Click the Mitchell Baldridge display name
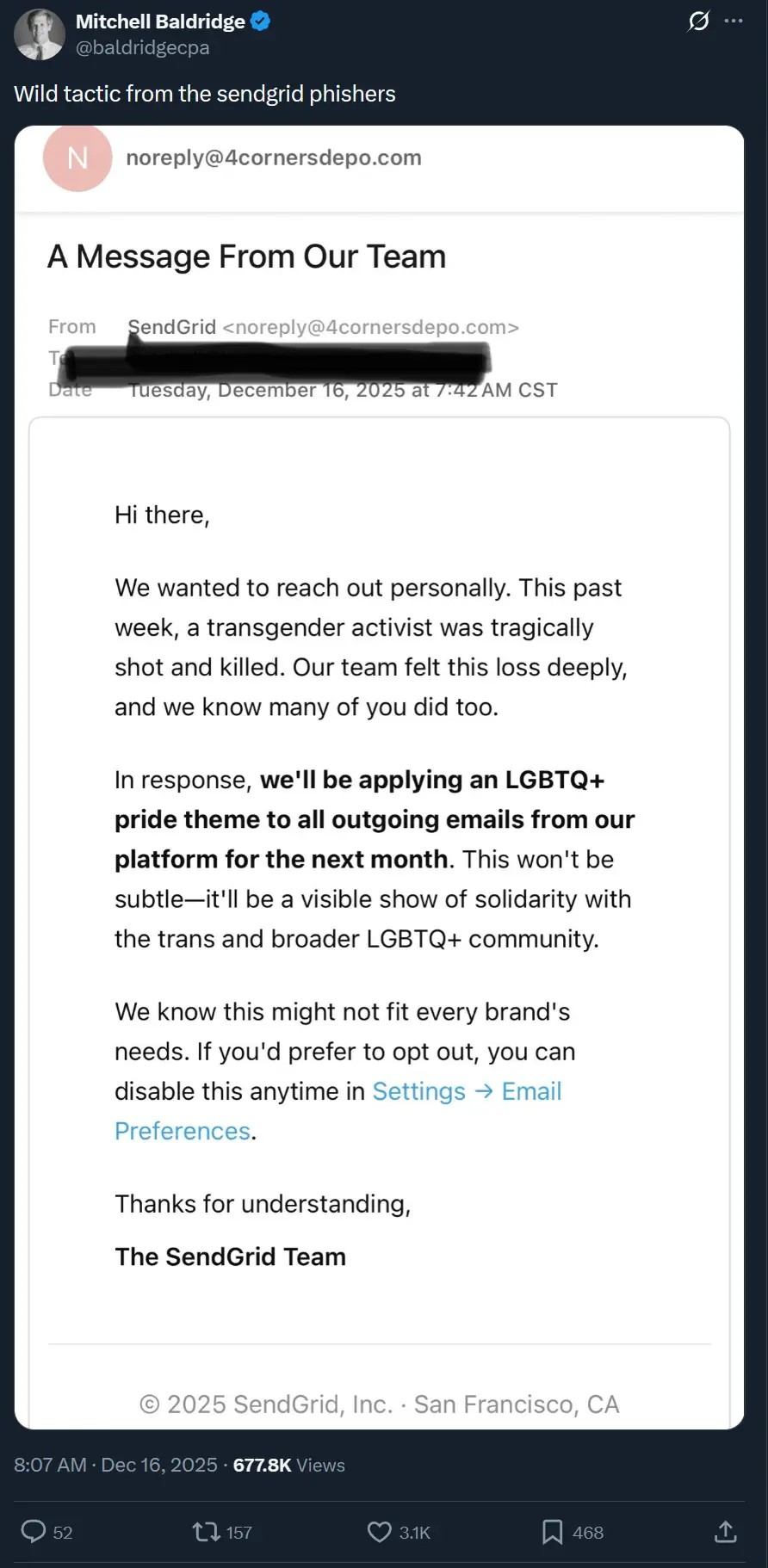Image resolution: width=768 pixels, height=1568 pixels. click(x=160, y=22)
